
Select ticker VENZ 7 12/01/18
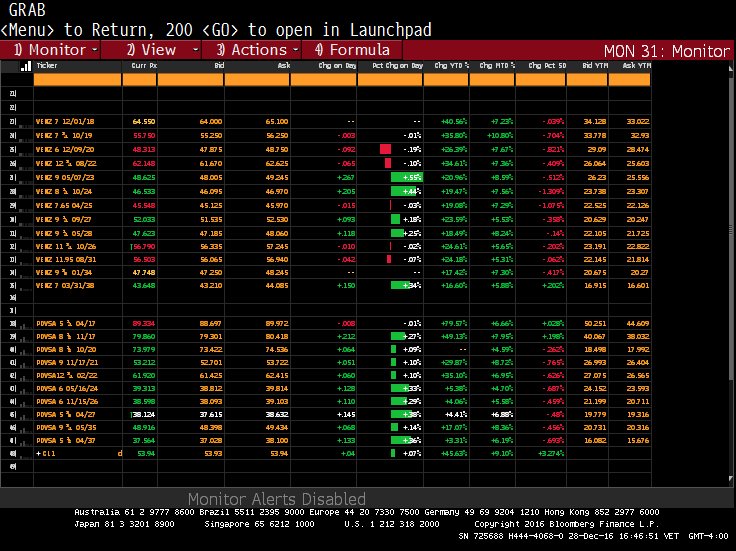(65, 122)
